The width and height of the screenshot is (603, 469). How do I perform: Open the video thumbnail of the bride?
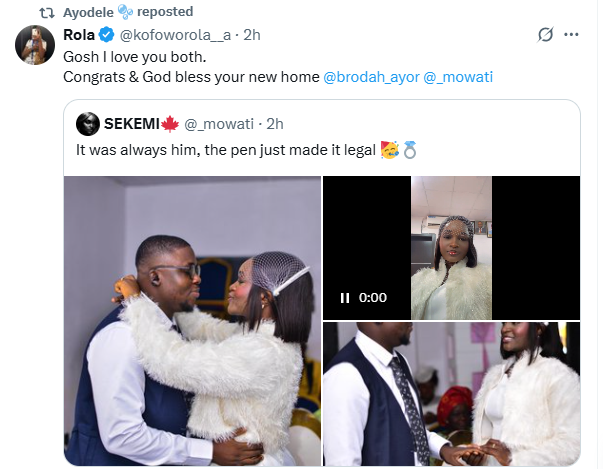point(451,247)
